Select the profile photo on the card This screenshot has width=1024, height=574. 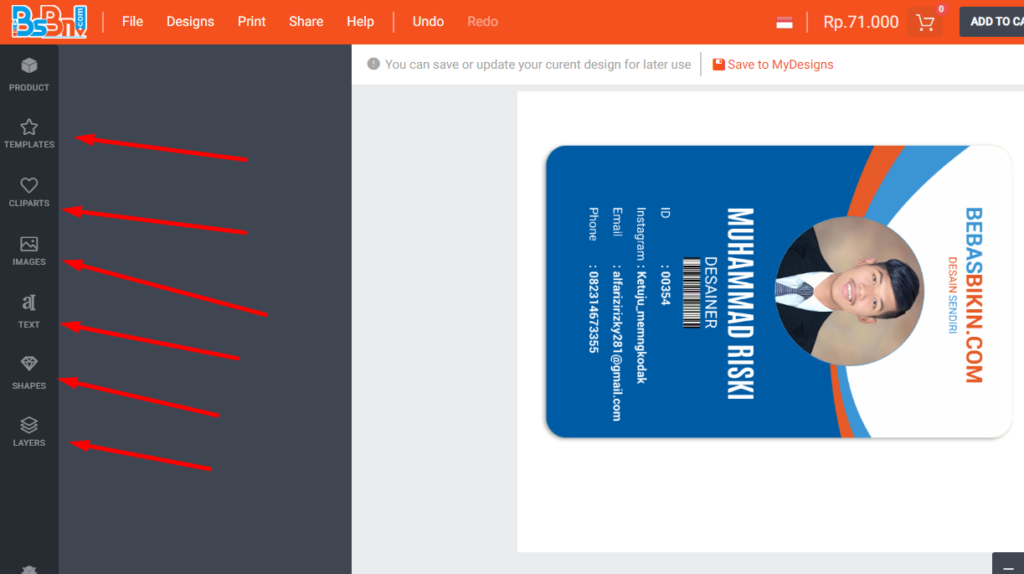[849, 291]
